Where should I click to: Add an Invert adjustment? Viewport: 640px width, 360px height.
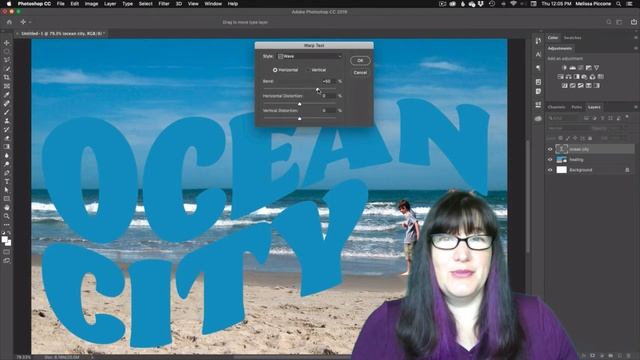tap(564, 86)
